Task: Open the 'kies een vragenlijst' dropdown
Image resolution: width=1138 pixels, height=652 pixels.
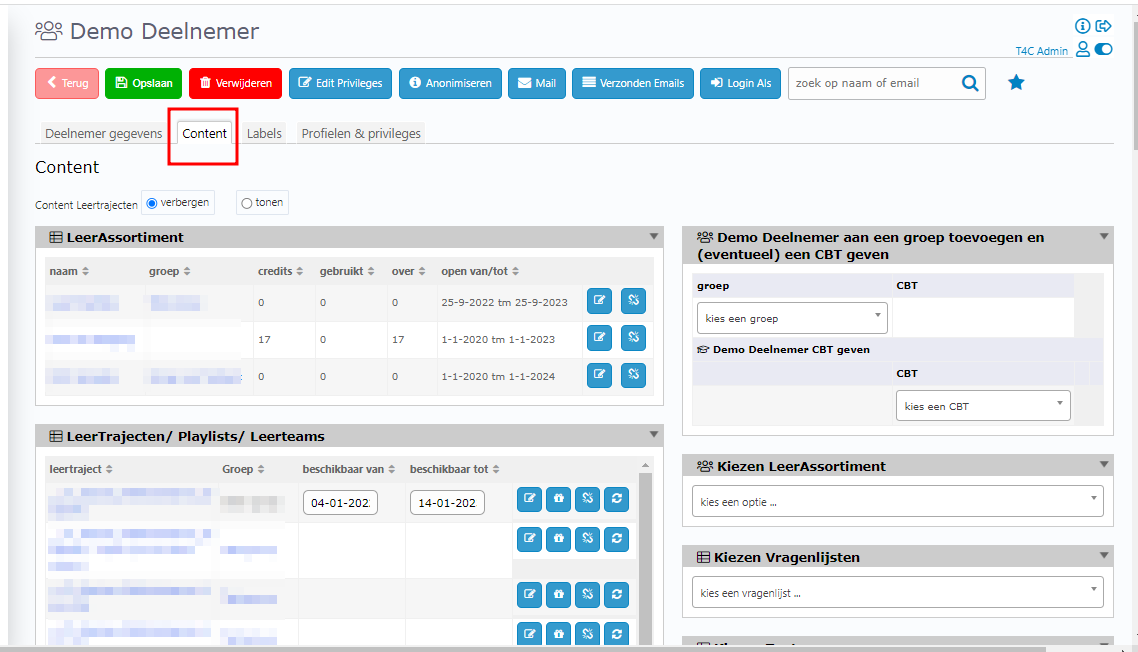Action: coord(897,593)
